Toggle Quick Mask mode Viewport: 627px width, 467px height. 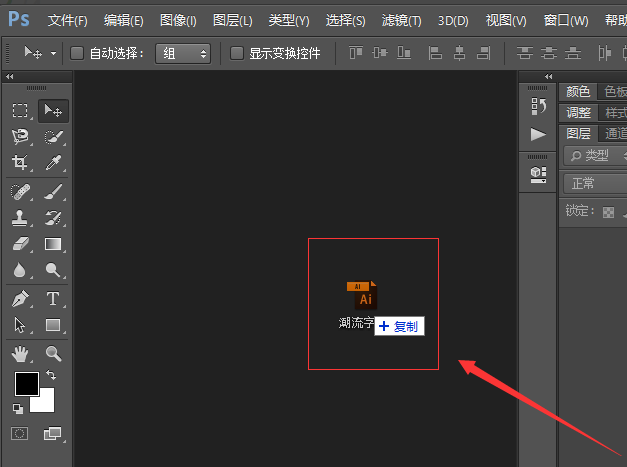20,433
